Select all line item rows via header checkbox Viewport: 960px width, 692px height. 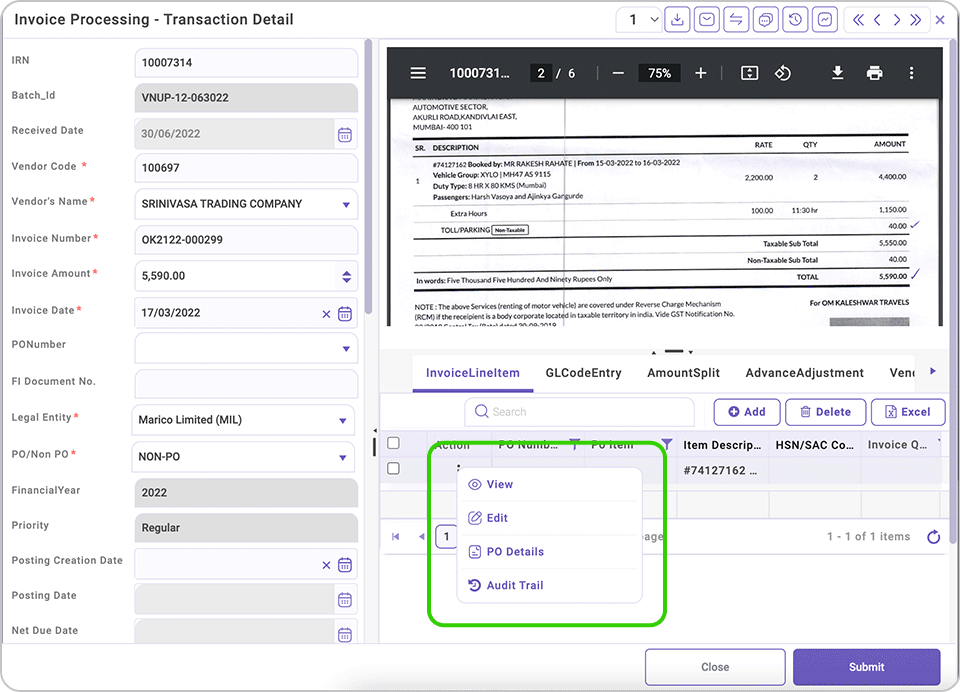[393, 443]
